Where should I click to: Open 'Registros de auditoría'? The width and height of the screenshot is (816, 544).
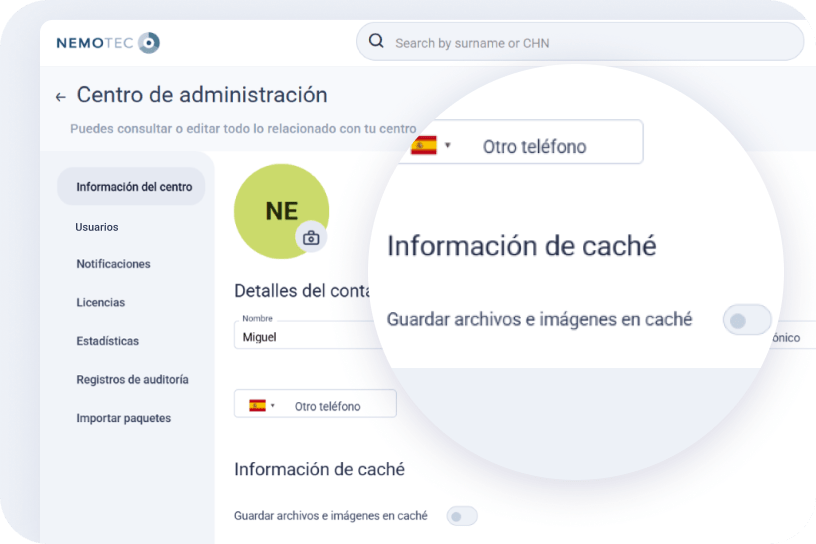[132, 379]
